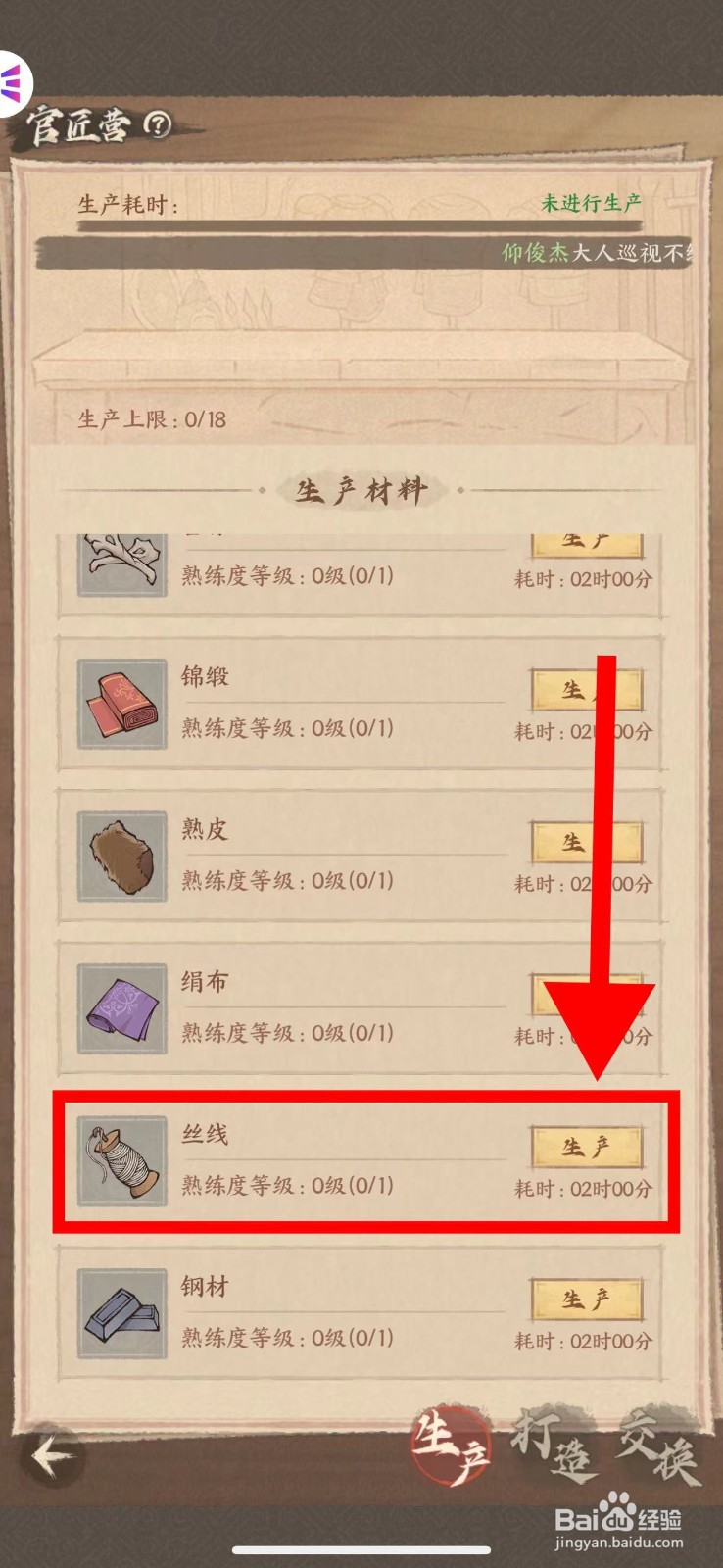723x1568 pixels.
Task: Tap the 生产上限 0/18 label
Action: pos(152,419)
